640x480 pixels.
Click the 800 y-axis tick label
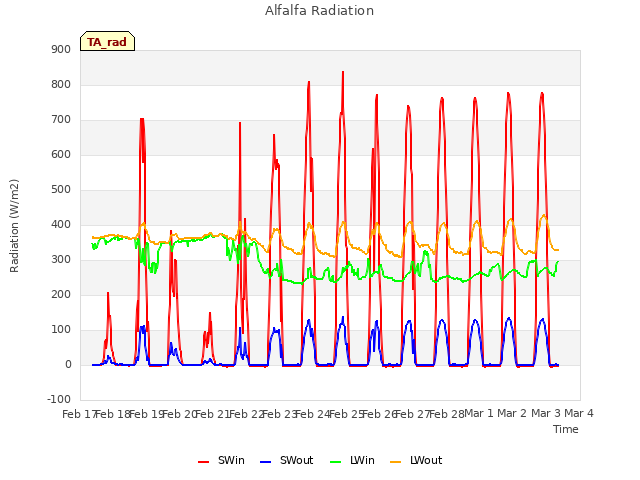pos(61,84)
